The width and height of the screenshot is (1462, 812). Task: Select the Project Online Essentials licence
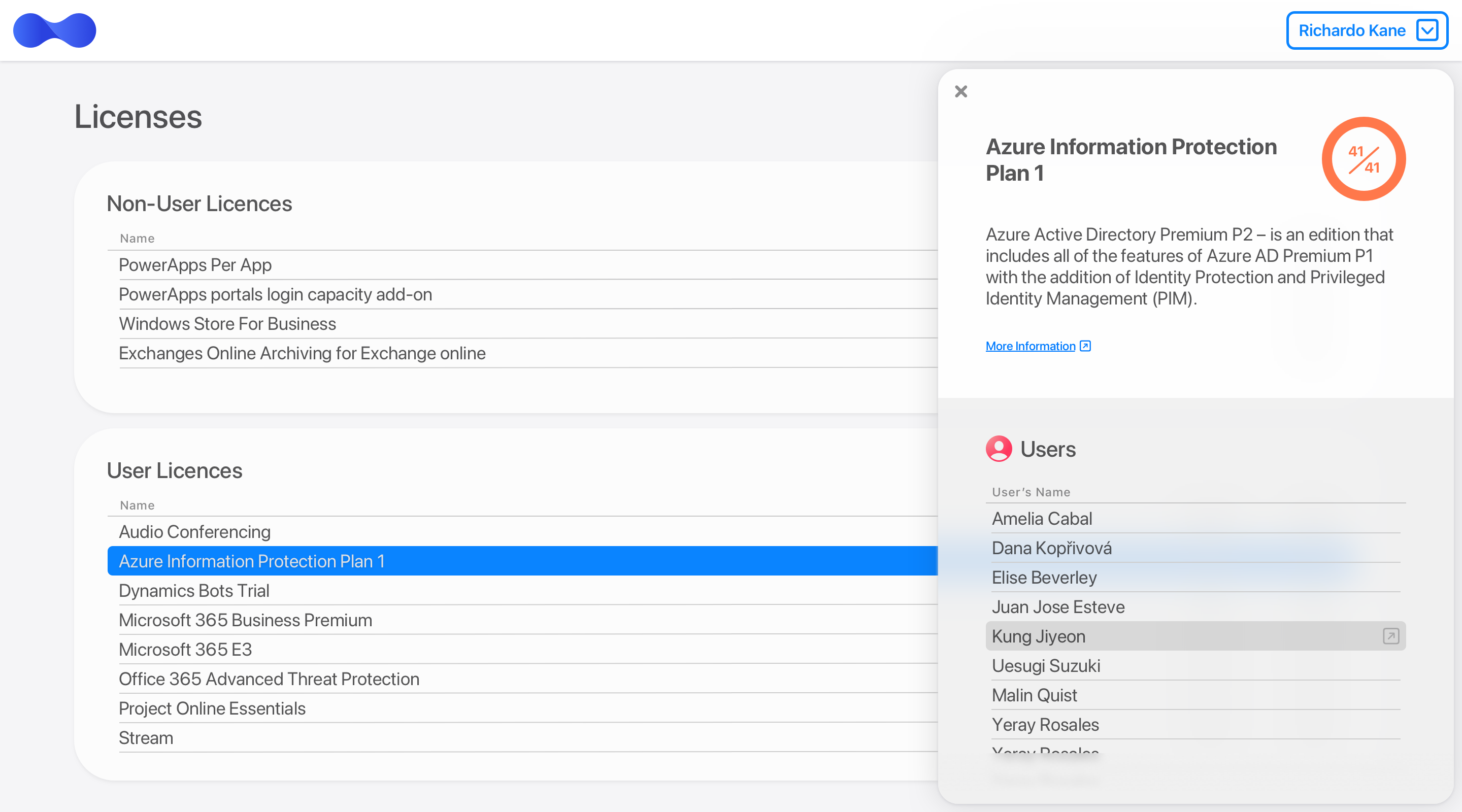(522, 709)
